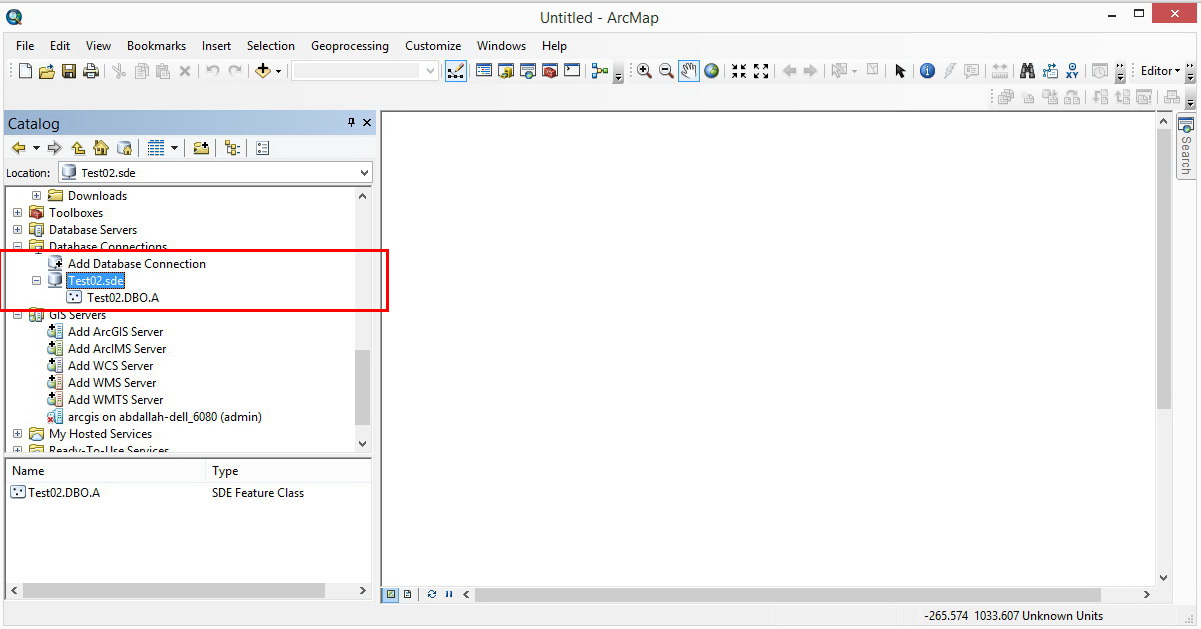The height and width of the screenshot is (629, 1201).
Task: Expand the Database Servers node
Action: (17, 230)
